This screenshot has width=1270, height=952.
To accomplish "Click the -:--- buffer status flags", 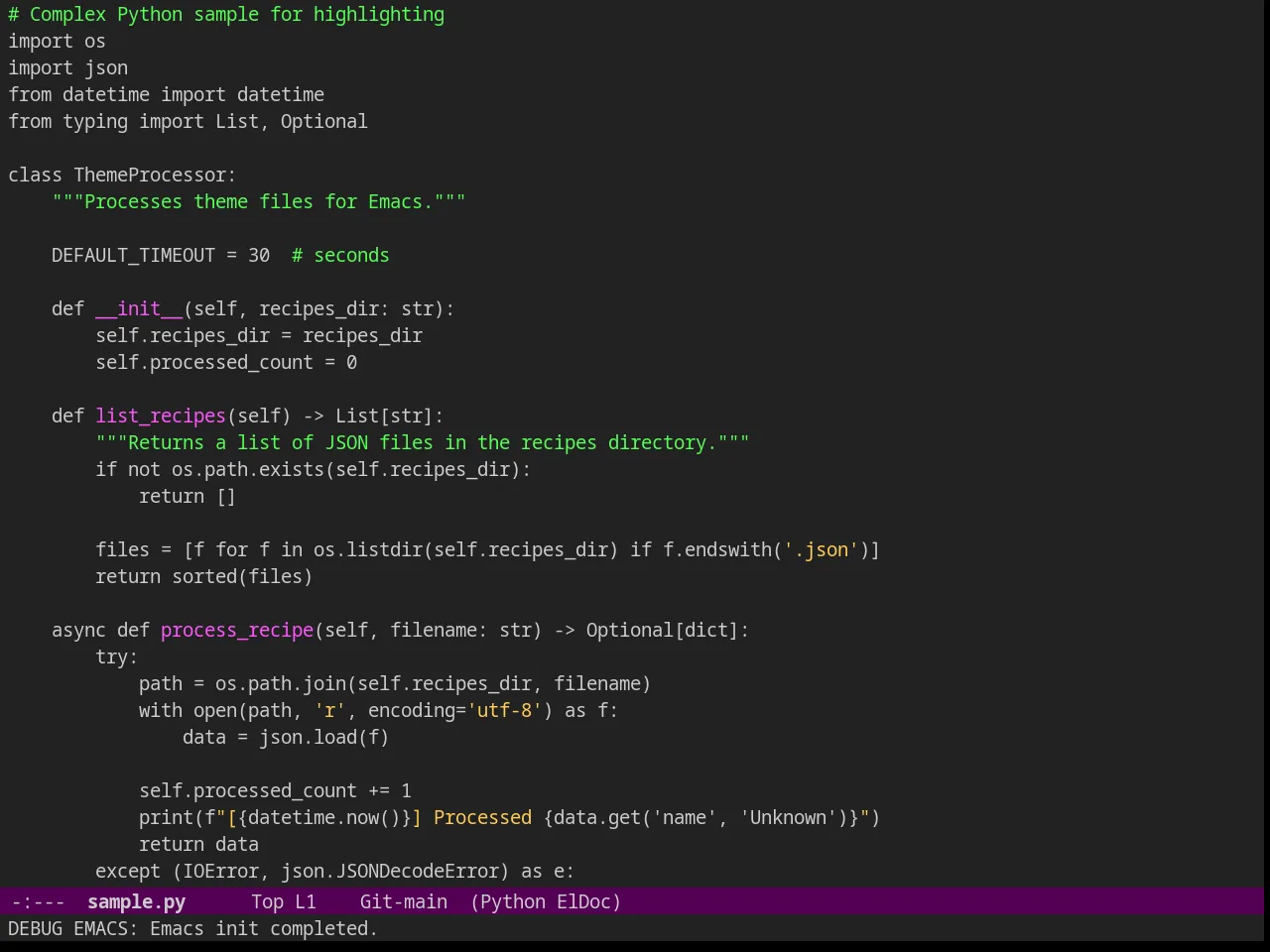I will pyautogui.click(x=38, y=901).
